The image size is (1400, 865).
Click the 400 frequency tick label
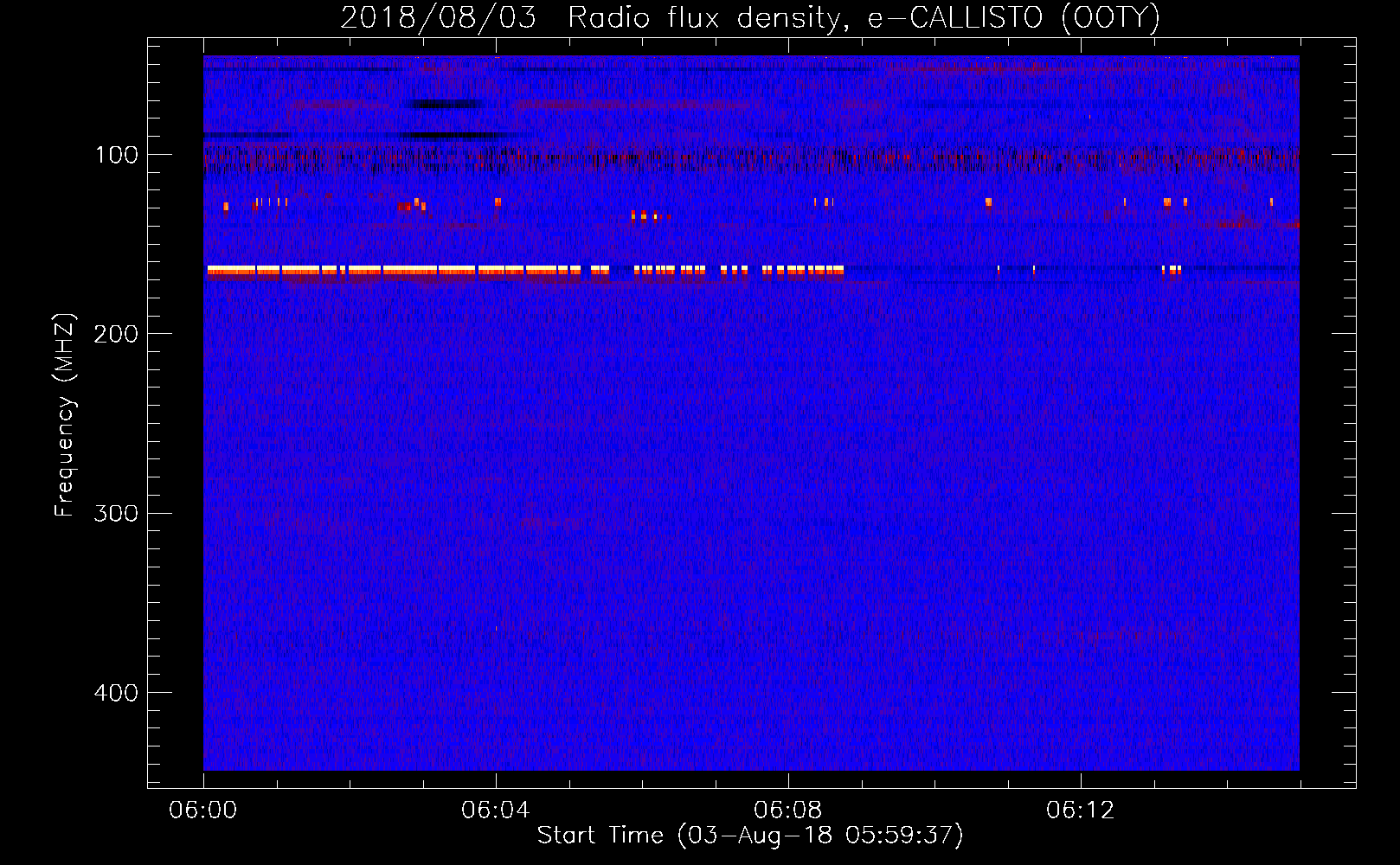pyautogui.click(x=116, y=693)
